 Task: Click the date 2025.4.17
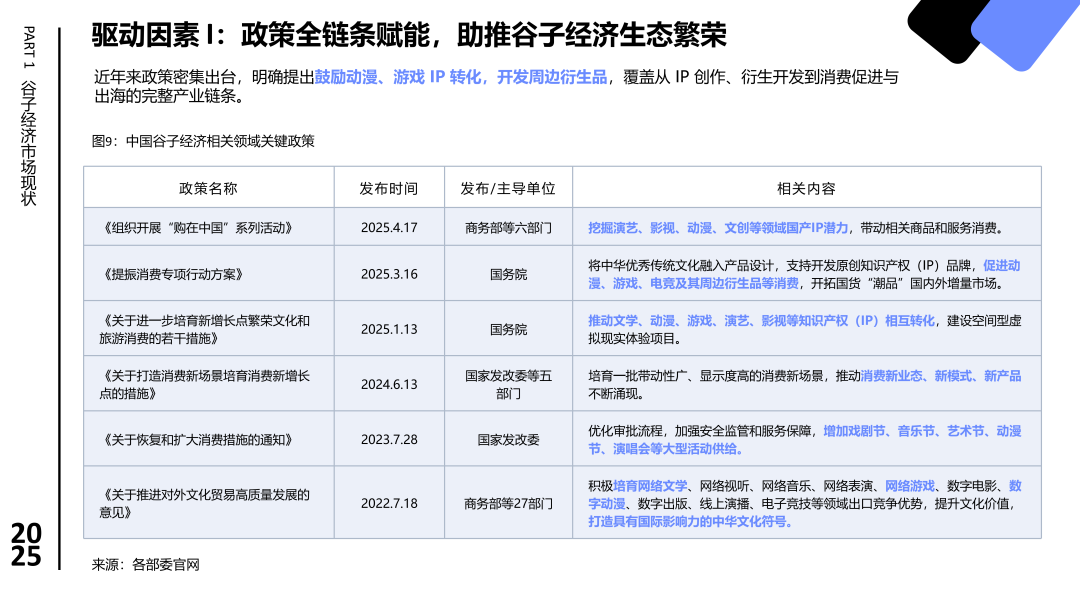[x=389, y=228]
